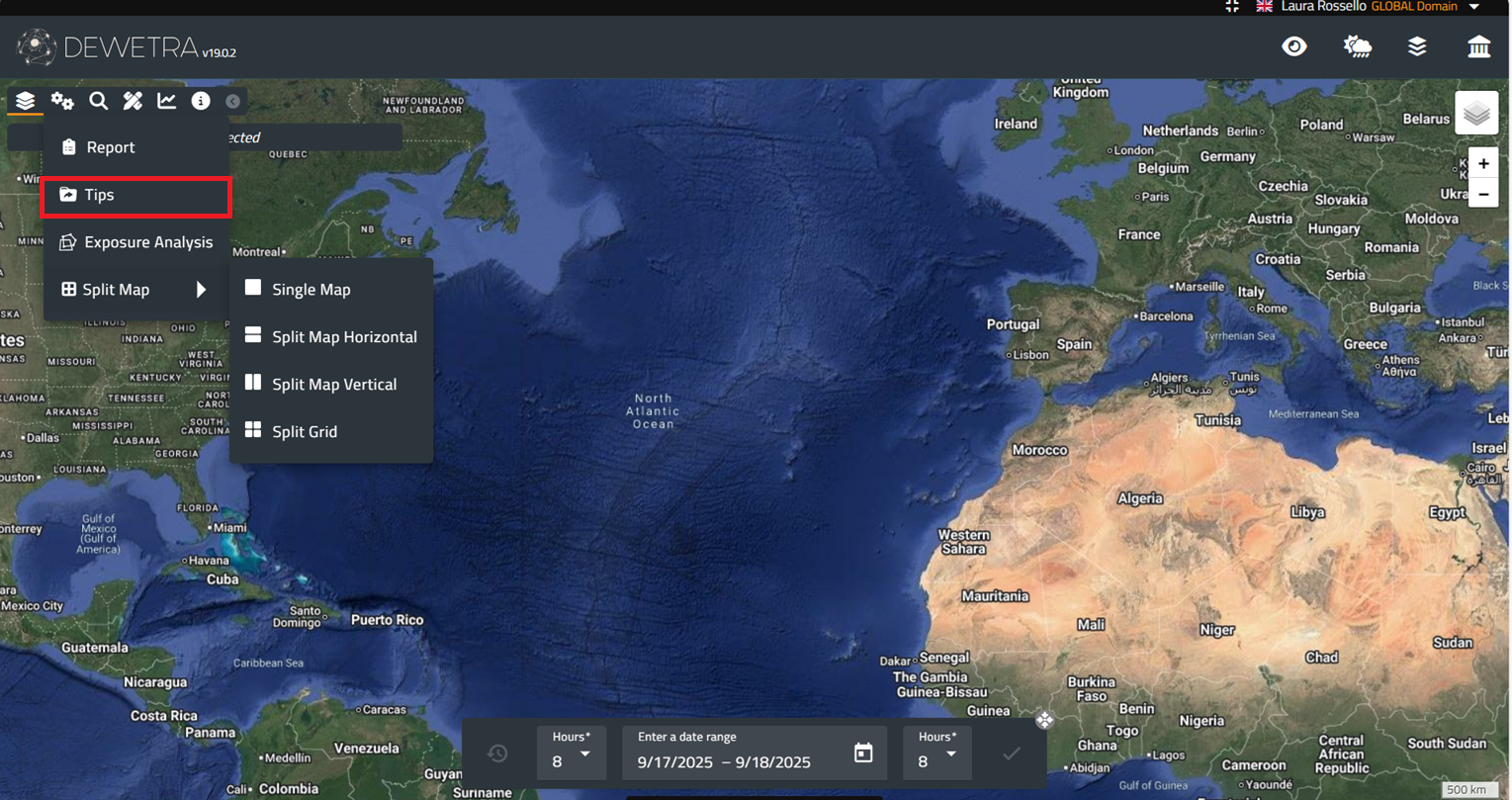Screen dimensions: 1512x800
Task: Exit fullscreen using the top bar icon
Action: point(1232,6)
